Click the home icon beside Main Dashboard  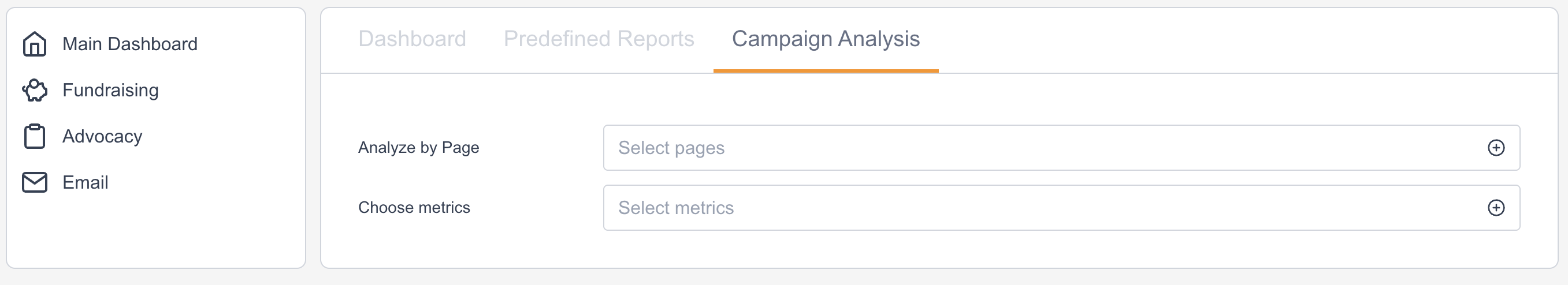[x=35, y=44]
